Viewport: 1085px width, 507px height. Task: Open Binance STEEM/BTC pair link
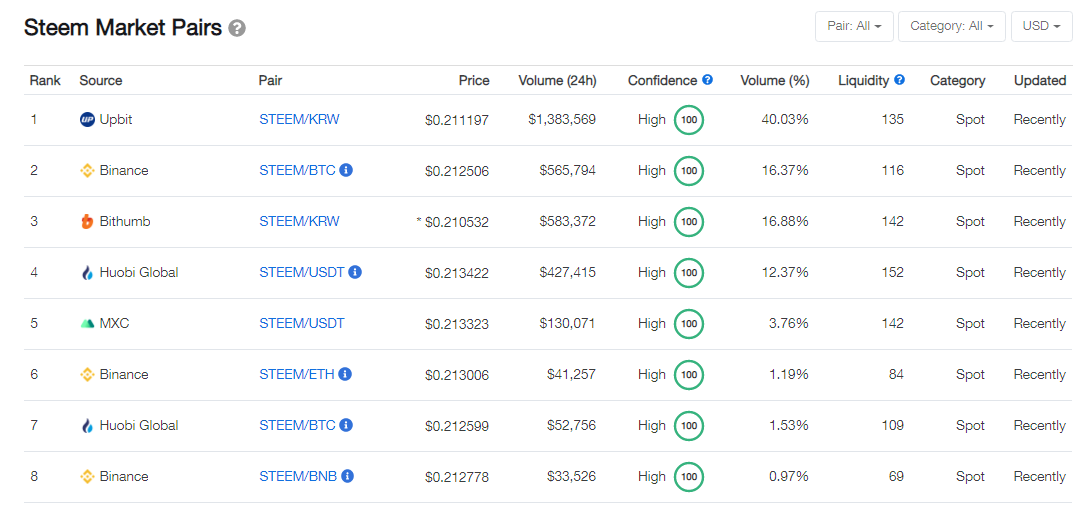pyautogui.click(x=298, y=170)
